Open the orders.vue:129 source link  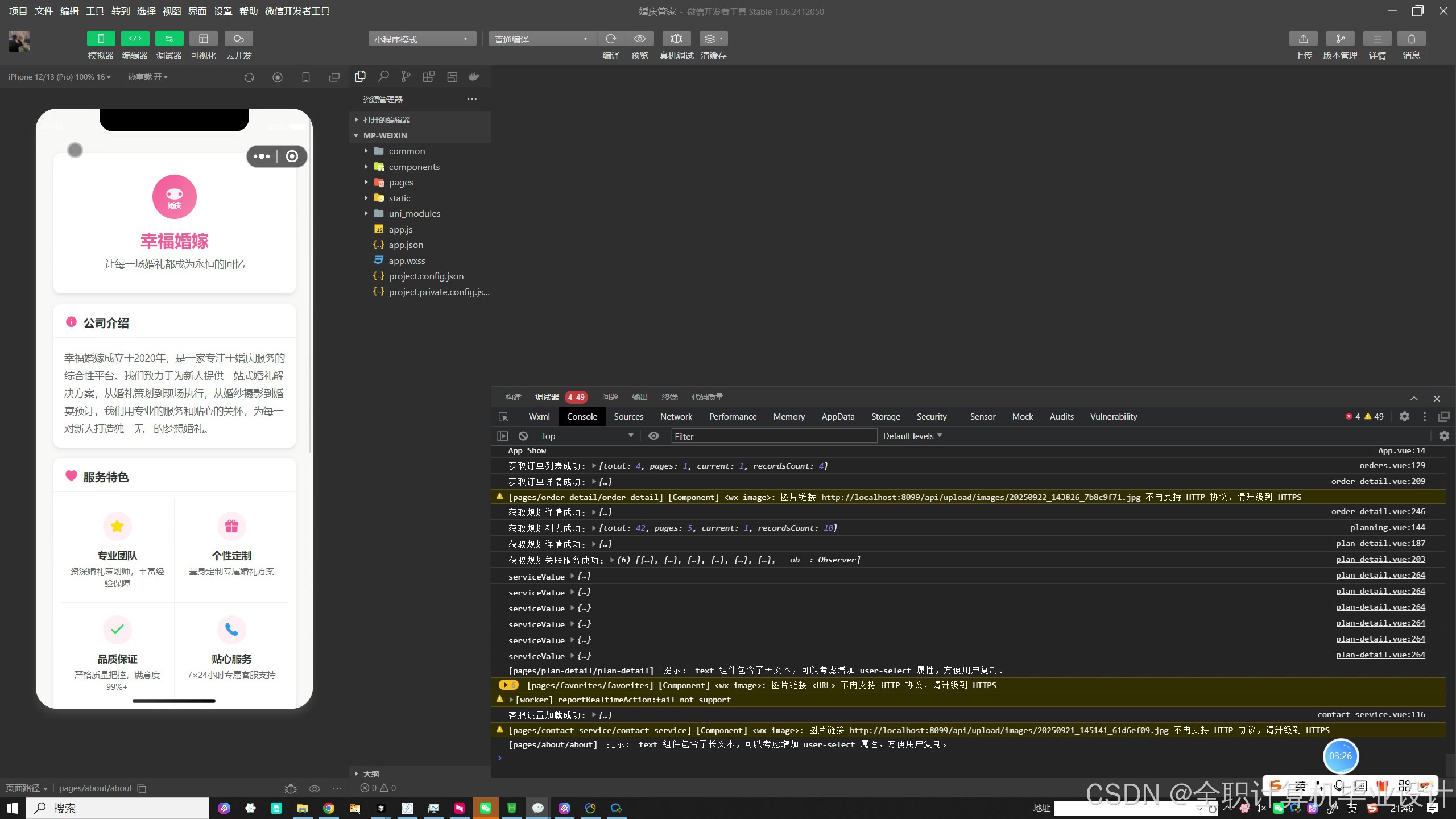tap(1392, 465)
